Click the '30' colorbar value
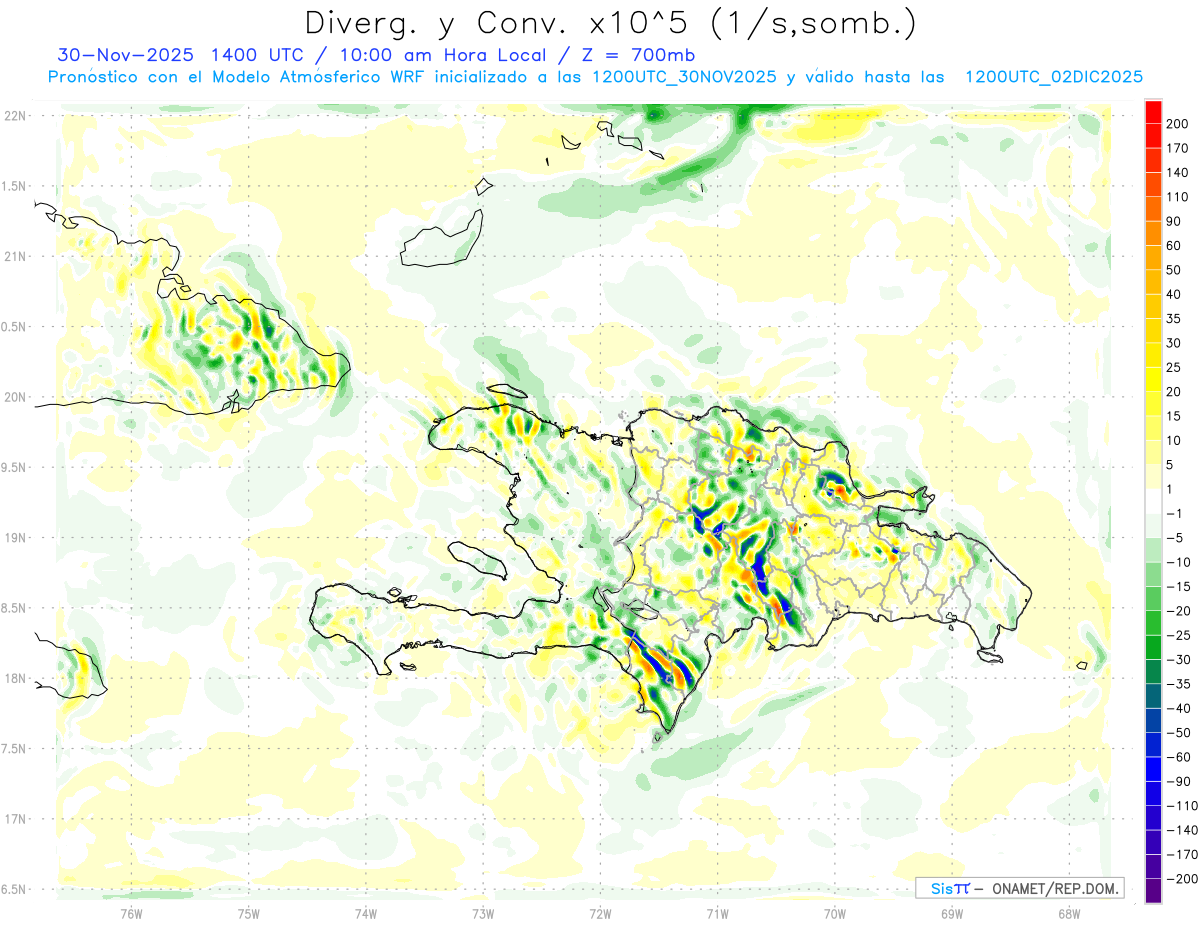1200x927 pixels. pyautogui.click(x=1174, y=343)
